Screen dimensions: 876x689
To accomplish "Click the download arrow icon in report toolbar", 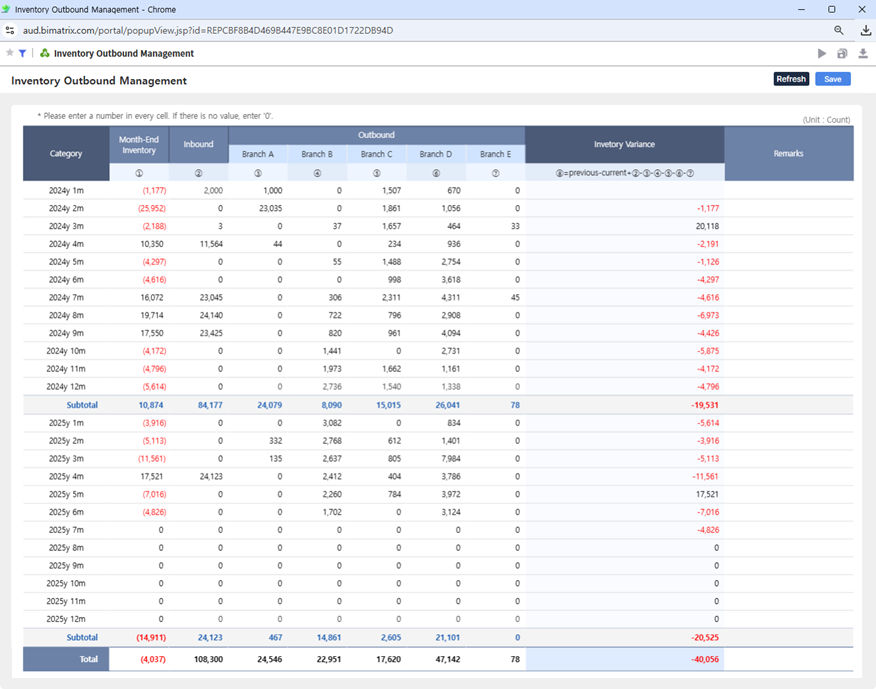I will click(862, 53).
